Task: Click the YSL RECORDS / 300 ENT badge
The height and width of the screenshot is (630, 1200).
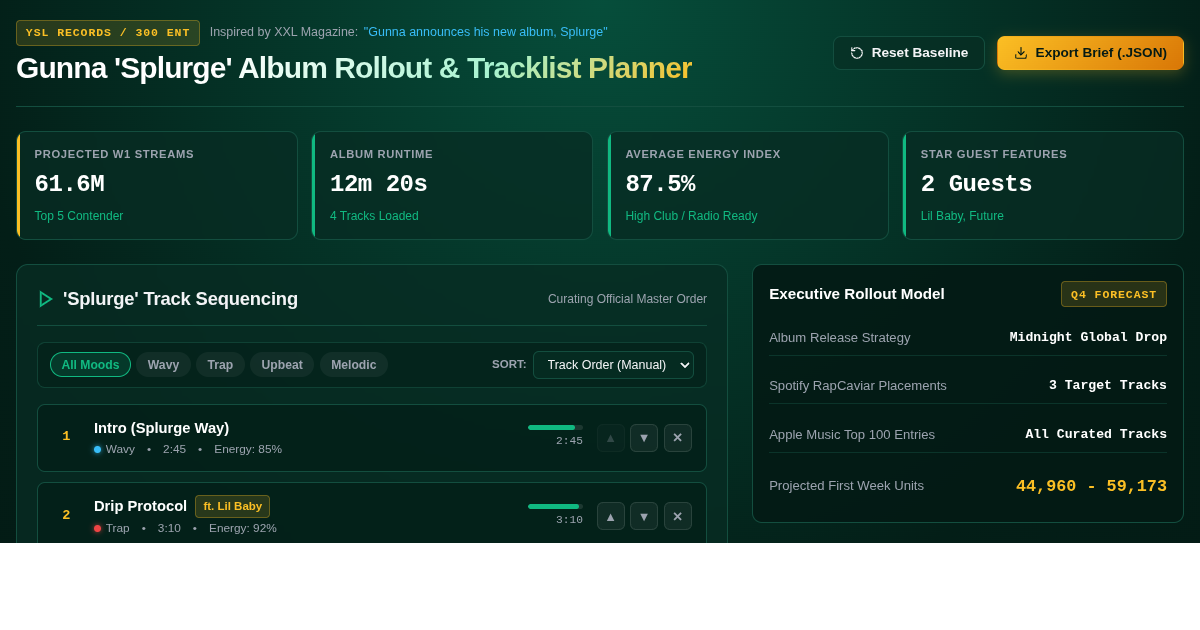Action: (x=108, y=33)
